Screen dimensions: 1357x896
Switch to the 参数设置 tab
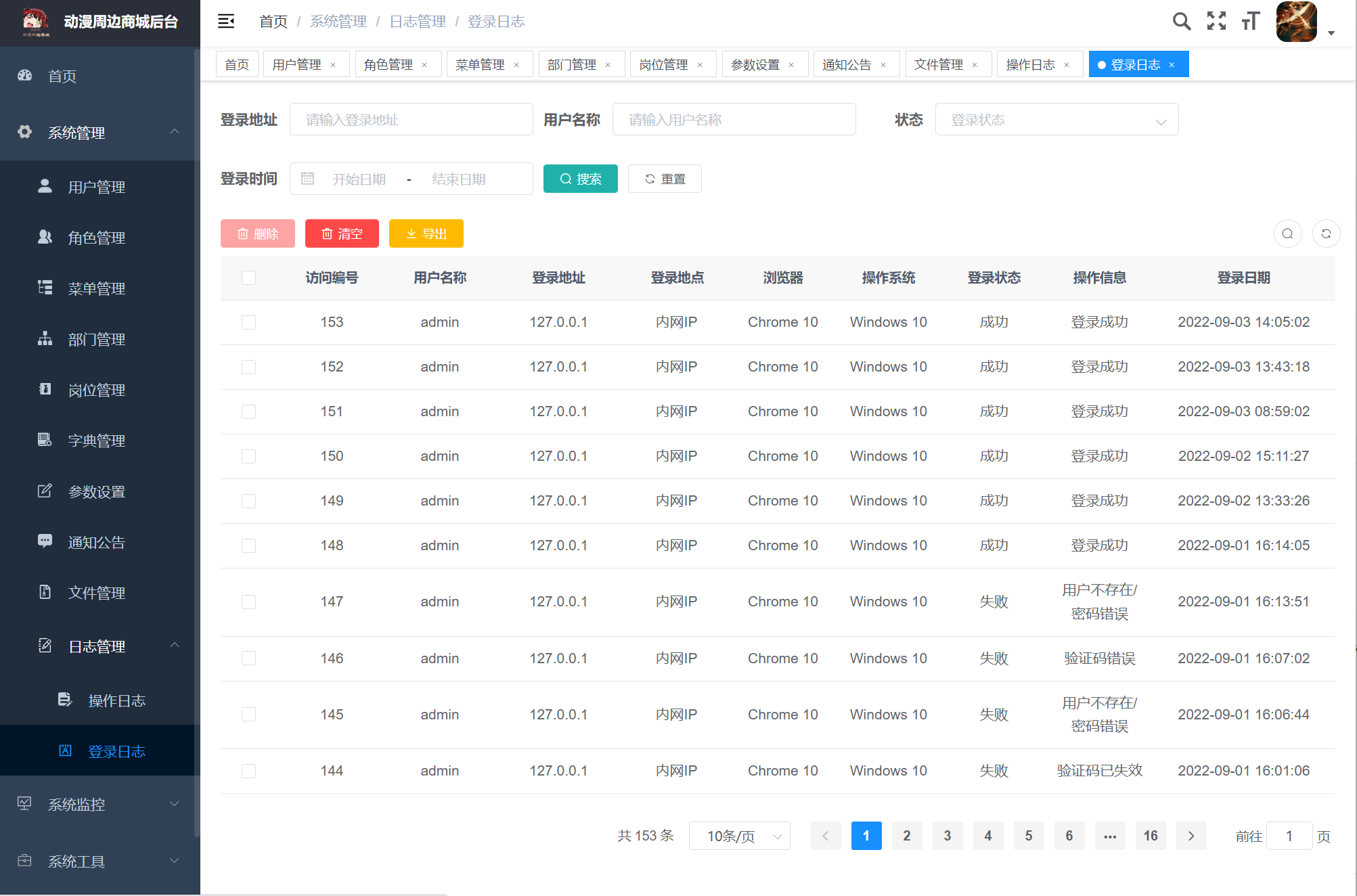755,65
